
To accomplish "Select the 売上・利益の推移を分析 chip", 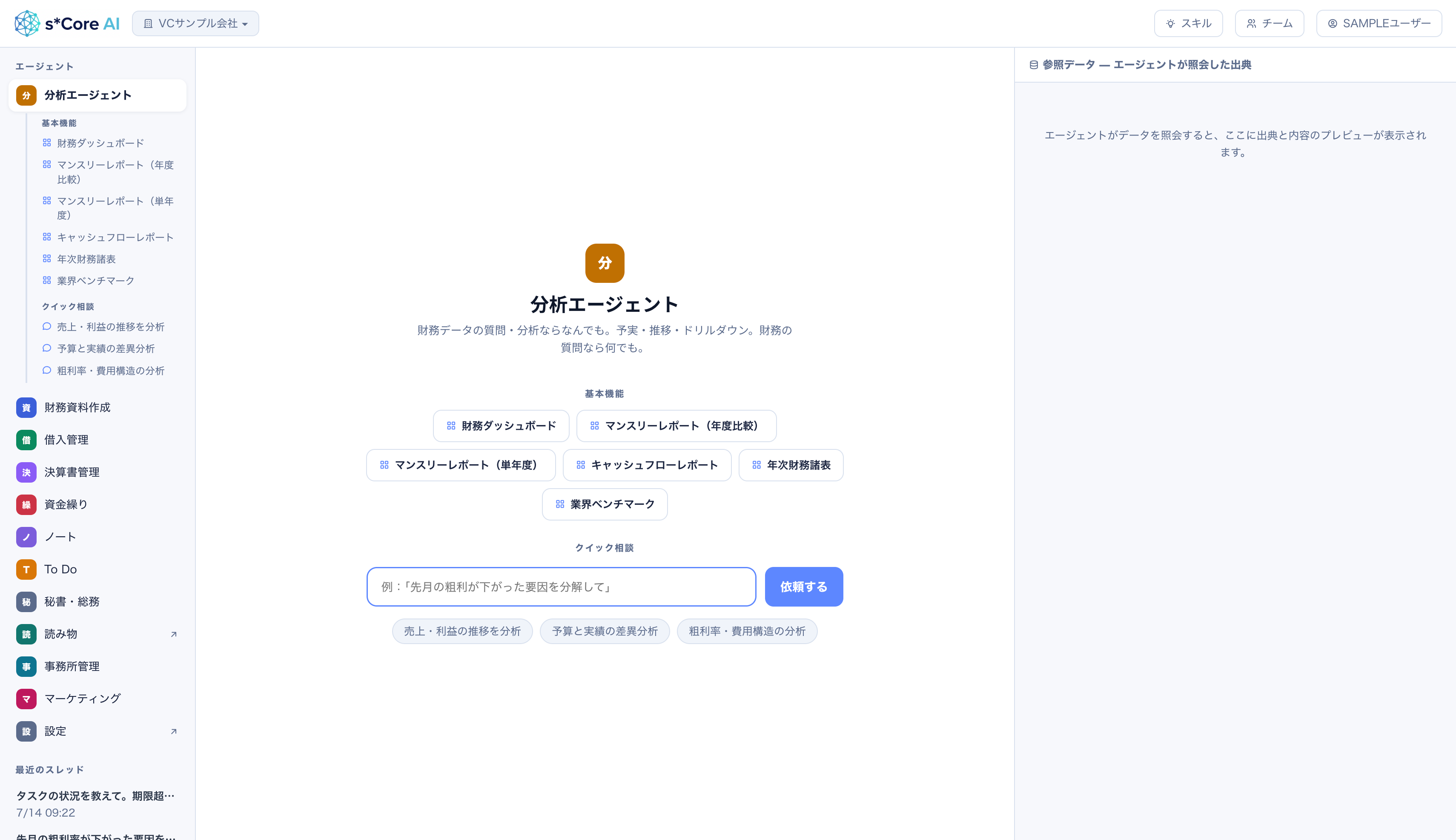I will tap(462, 631).
